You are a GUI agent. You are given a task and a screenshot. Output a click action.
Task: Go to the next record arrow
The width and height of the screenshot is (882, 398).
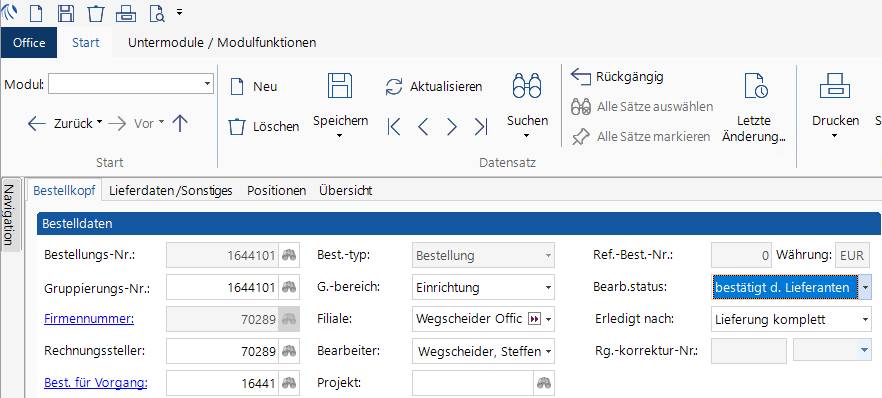pos(452,126)
